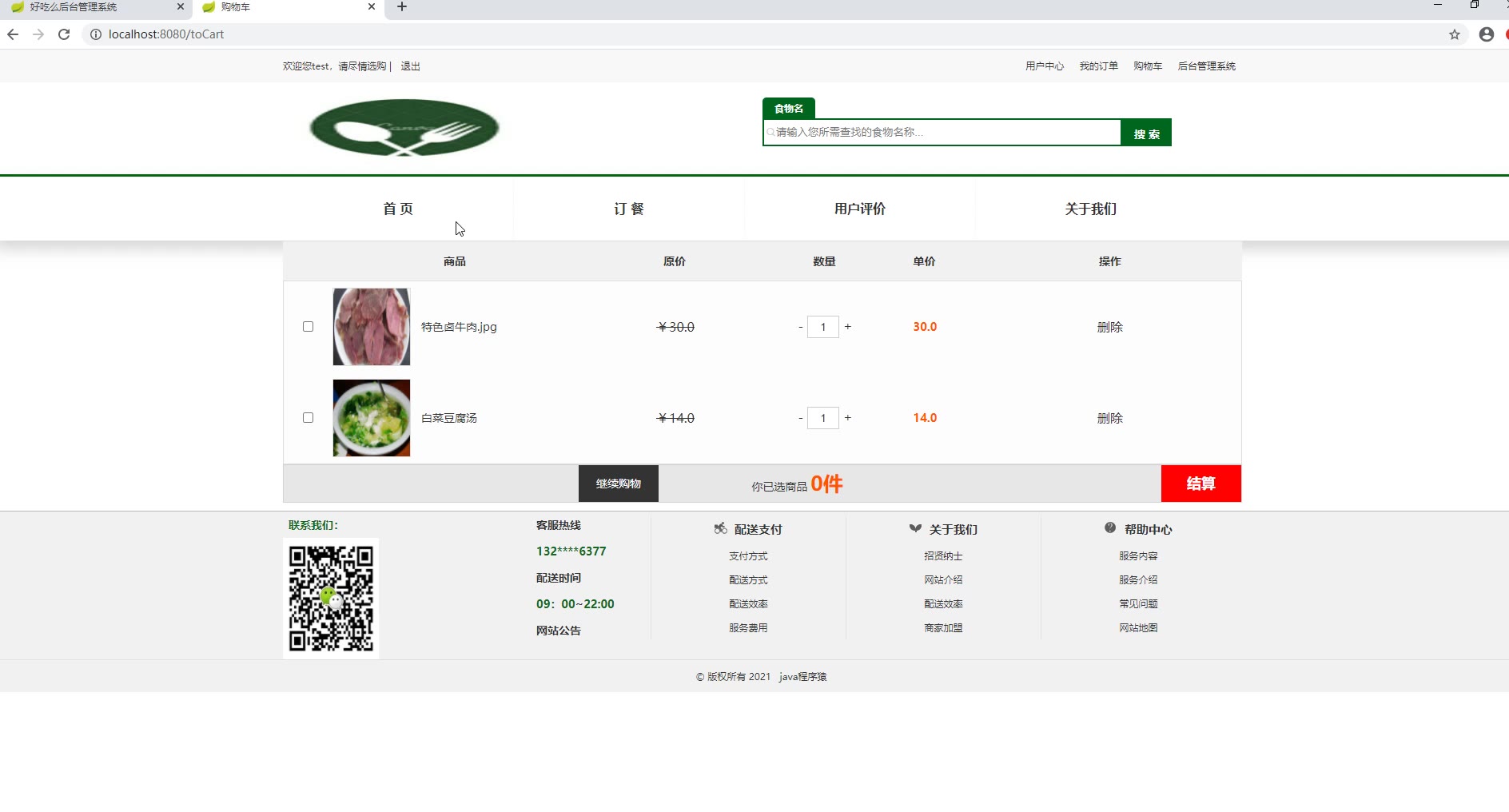This screenshot has width=1509, height=812.
Task: Switch to the 好吃么后台管理系统 tab
Action: pos(96,7)
